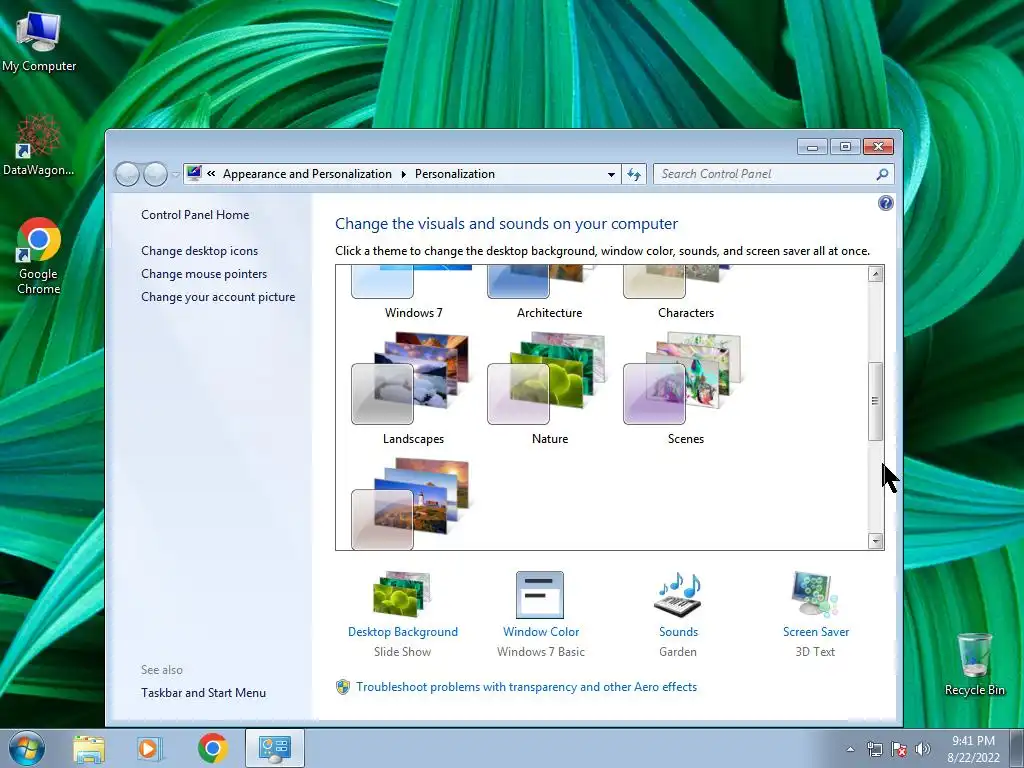The image size is (1024, 768).
Task: Open Chrome from the taskbar
Action: click(x=213, y=748)
